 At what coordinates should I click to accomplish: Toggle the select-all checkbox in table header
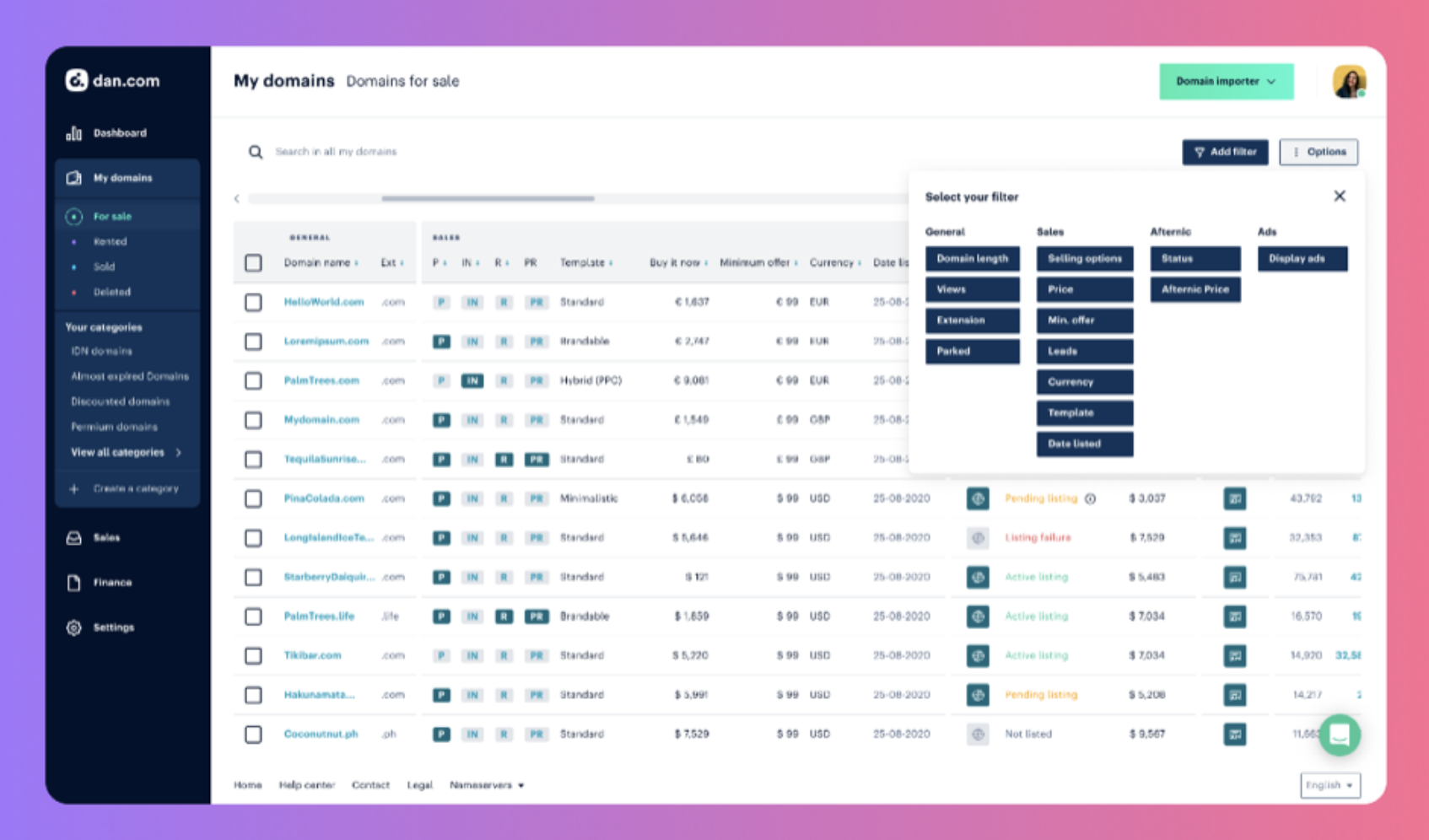(253, 263)
